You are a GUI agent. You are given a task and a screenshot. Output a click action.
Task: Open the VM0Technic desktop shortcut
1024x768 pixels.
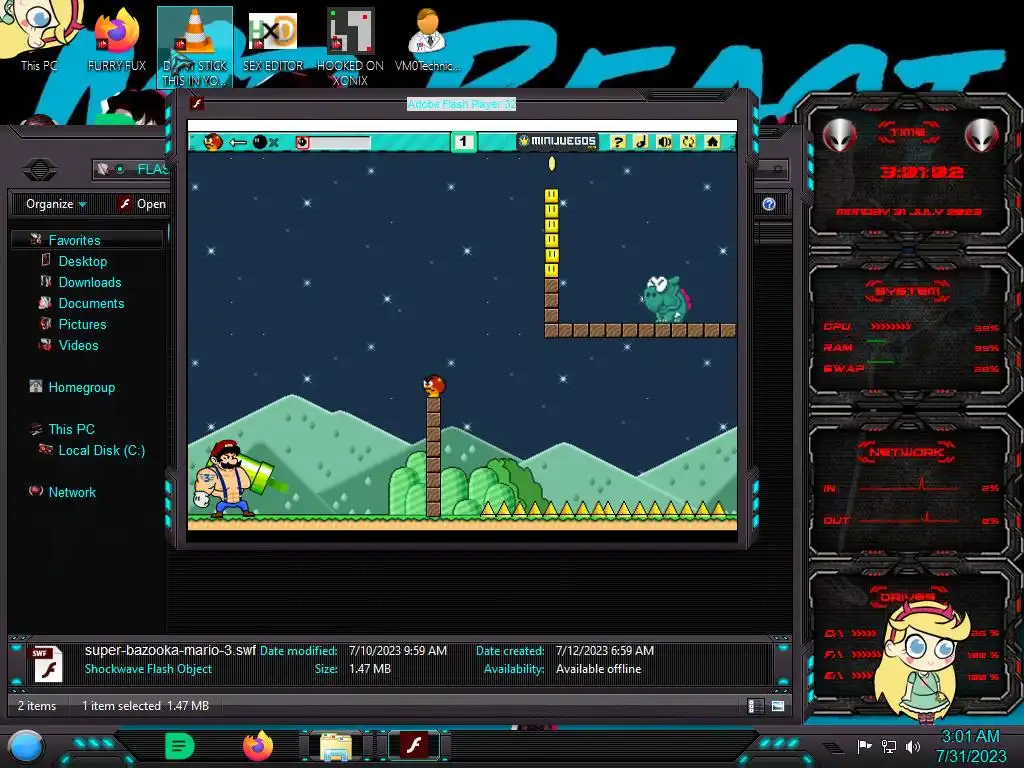[427, 39]
